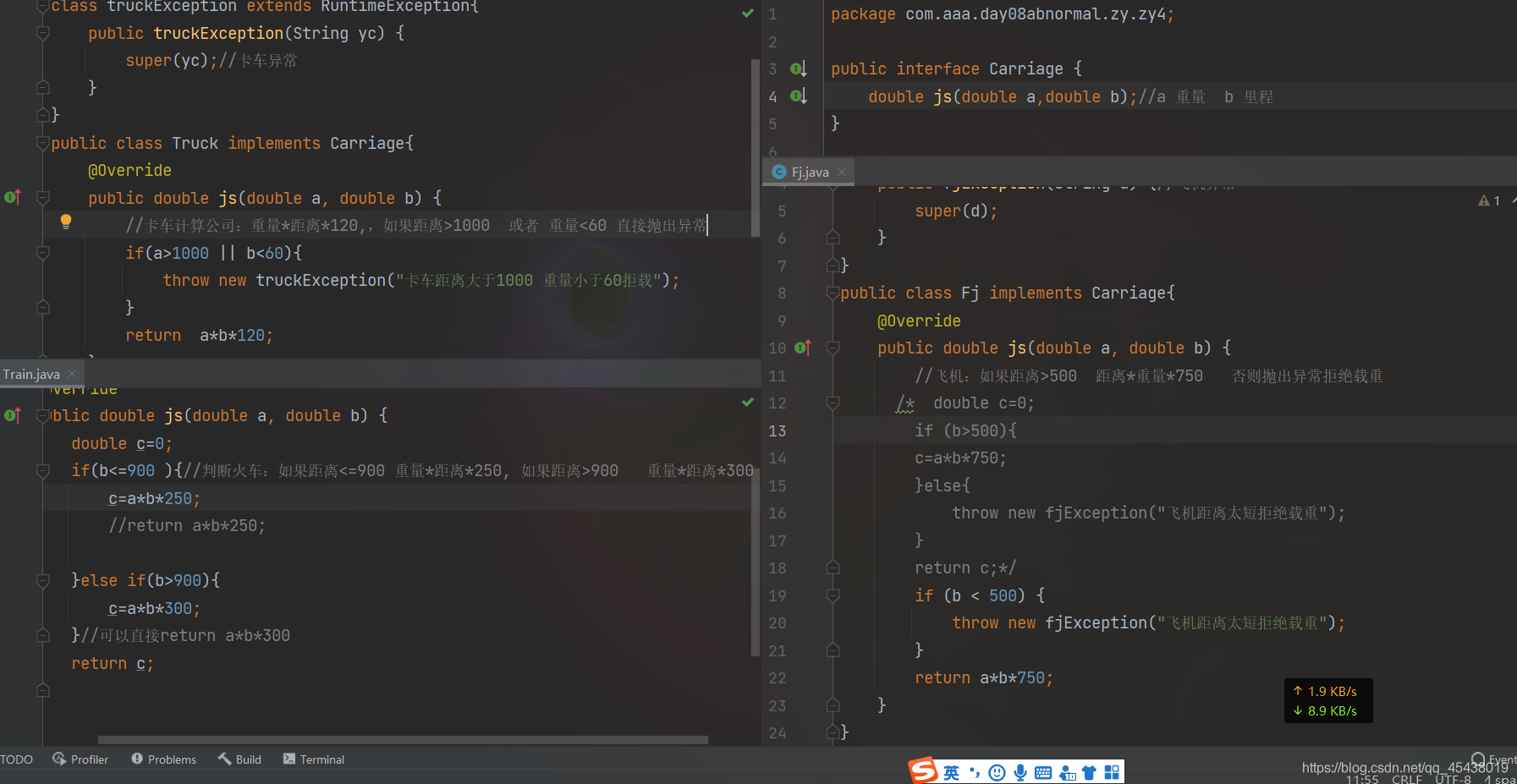Open the Terminal tool window
The image size is (1517, 784).
[313, 759]
